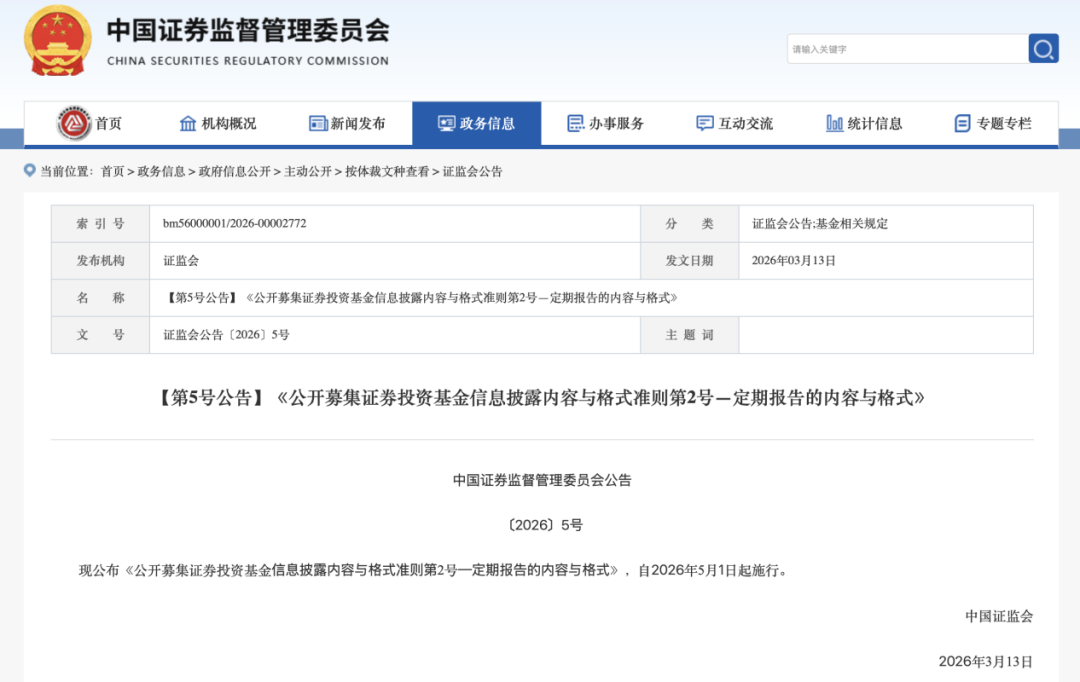The image size is (1080, 682).
Task: Click the bar chart icon for 统计信息
Action: [x=834, y=124]
